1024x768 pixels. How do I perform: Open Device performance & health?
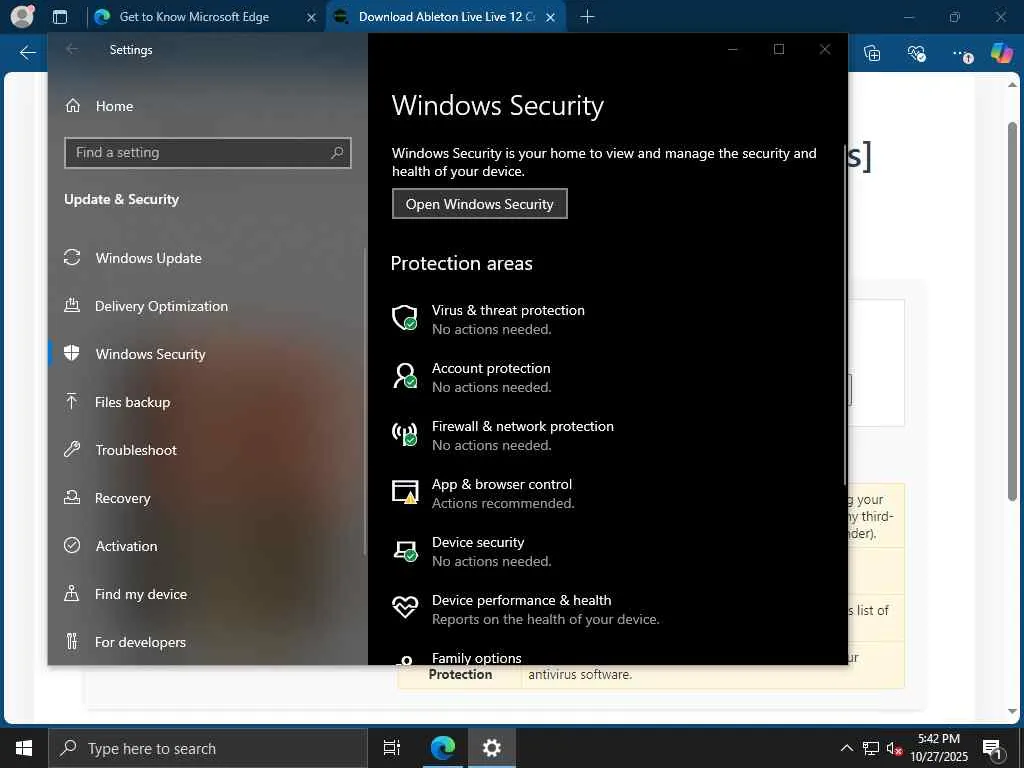tap(525, 609)
